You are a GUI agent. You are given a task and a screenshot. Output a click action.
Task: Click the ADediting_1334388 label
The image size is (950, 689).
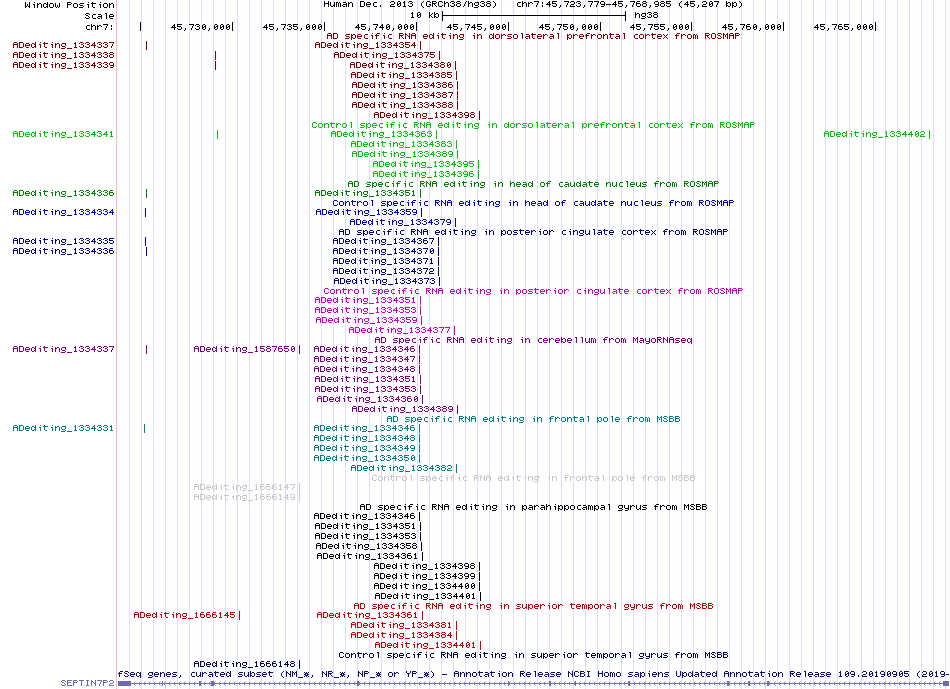(x=402, y=105)
